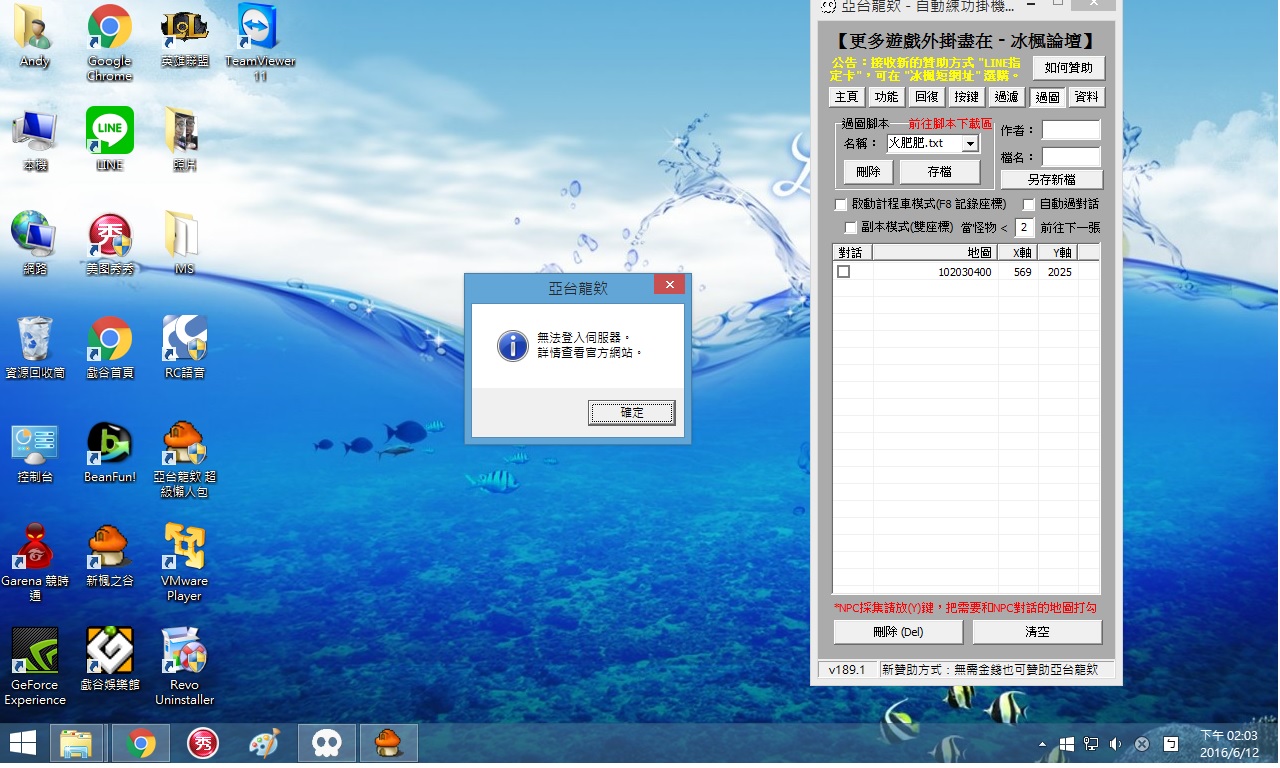The image size is (1280, 768).
Task: Enable 副本模式(雙座標) checkbox
Action: [x=851, y=228]
